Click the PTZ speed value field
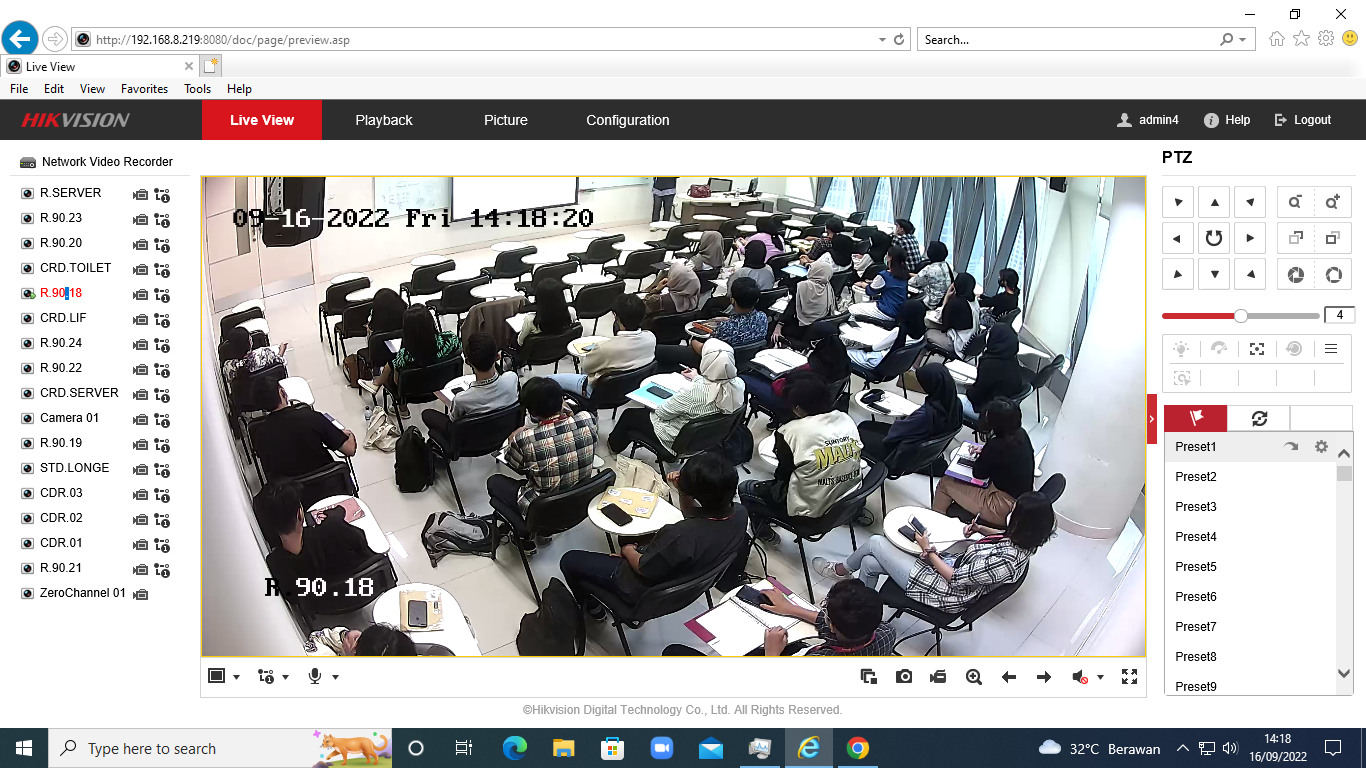The width and height of the screenshot is (1366, 768). pos(1339,316)
